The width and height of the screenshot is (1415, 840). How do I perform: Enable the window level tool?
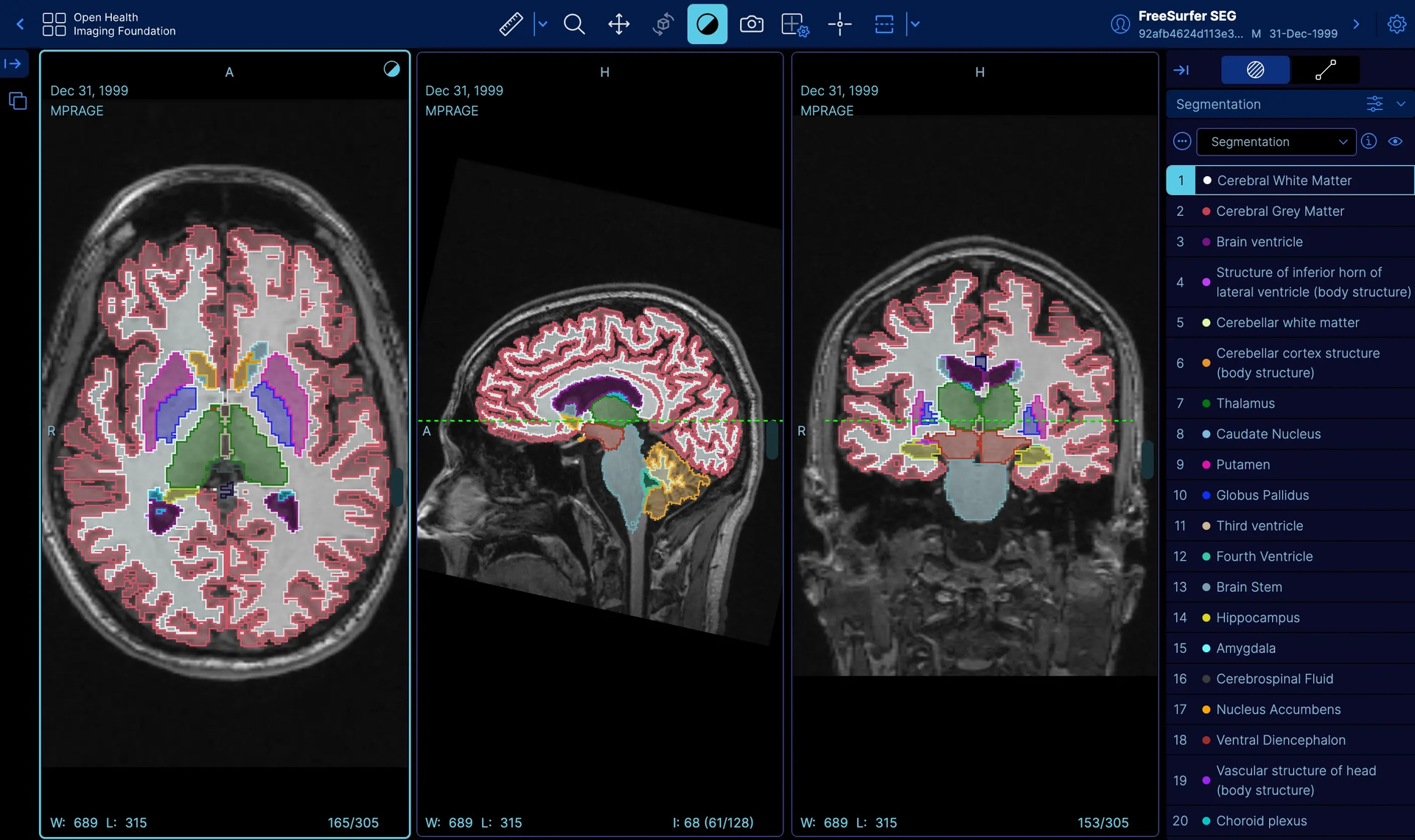tap(707, 24)
